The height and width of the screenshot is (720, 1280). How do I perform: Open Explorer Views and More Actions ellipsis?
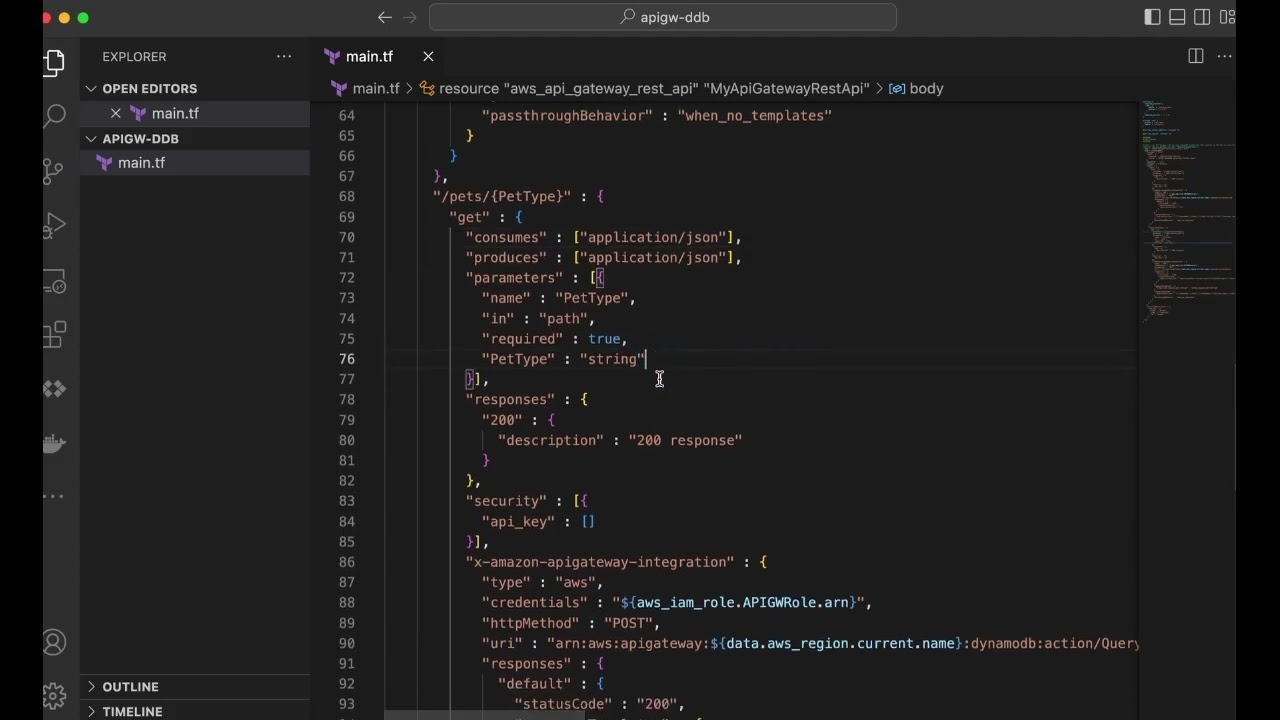[x=284, y=56]
